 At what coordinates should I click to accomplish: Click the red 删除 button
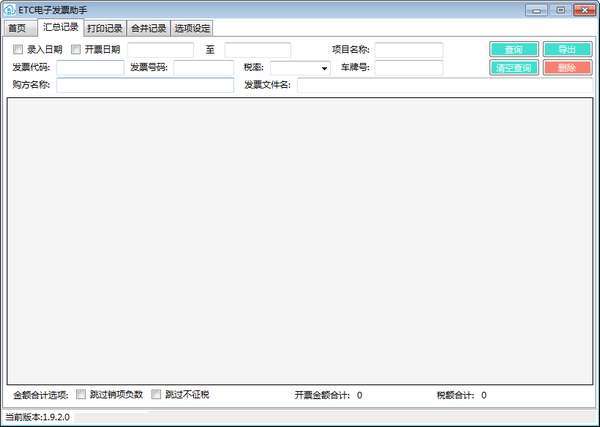(567, 68)
